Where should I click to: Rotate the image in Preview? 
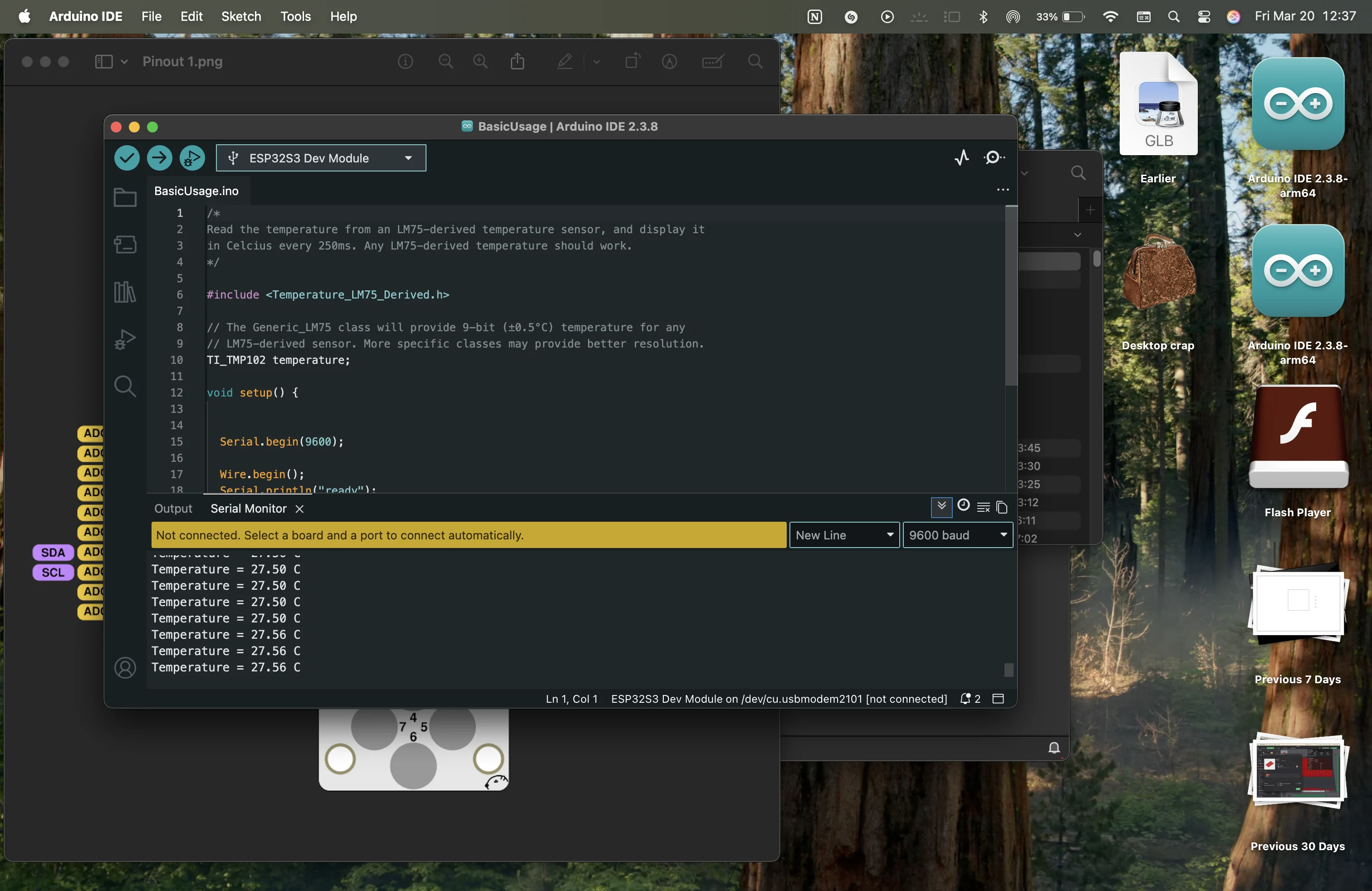tap(633, 61)
